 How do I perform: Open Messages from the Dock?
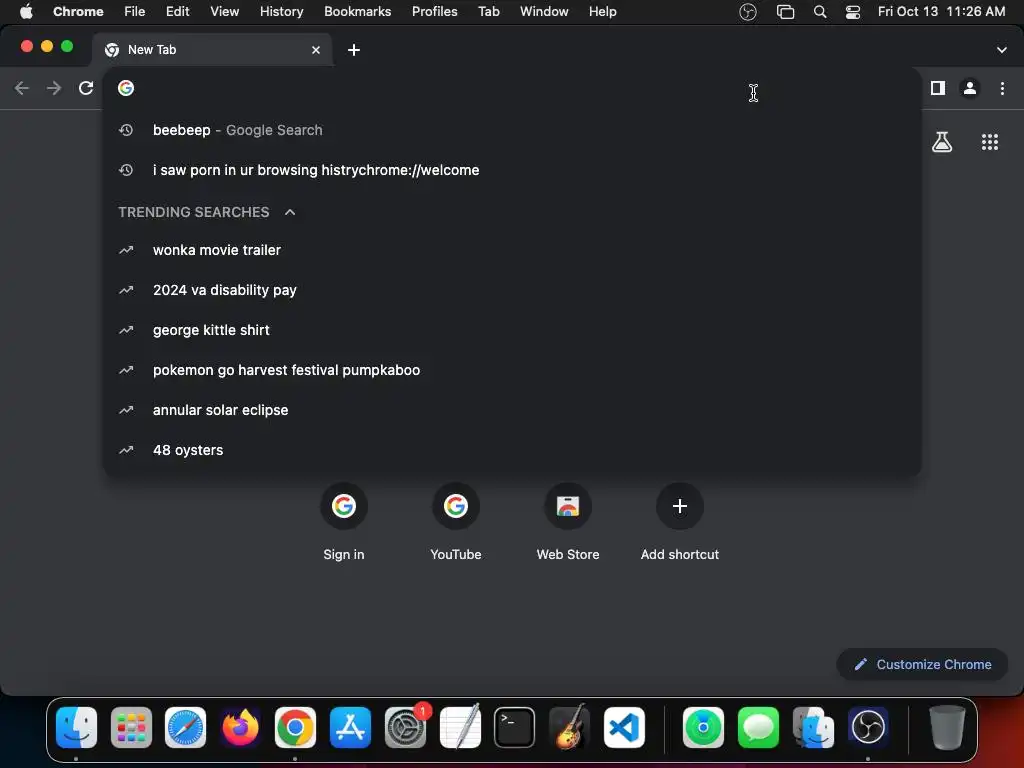[x=758, y=727]
